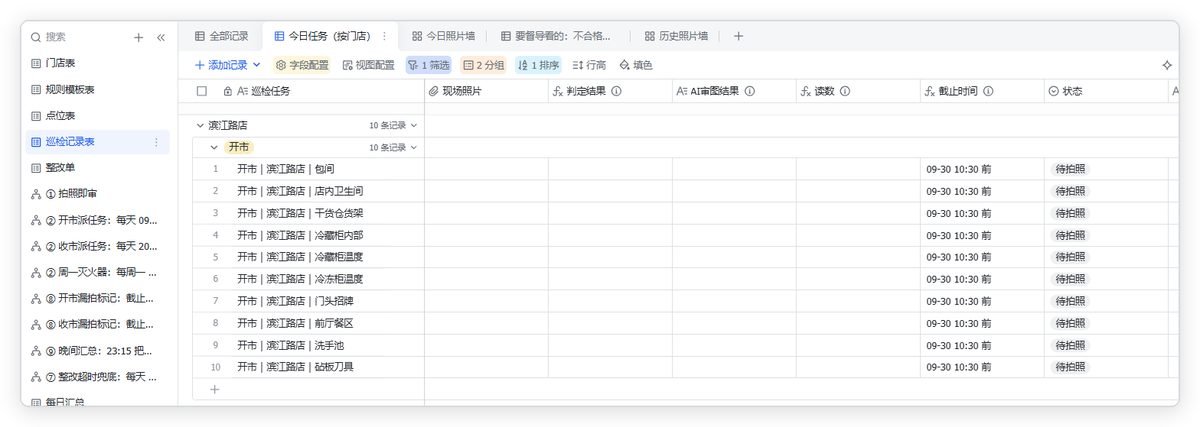
Task: Open the ⑨ 晚间汇总 workflow
Action: (x=96, y=351)
